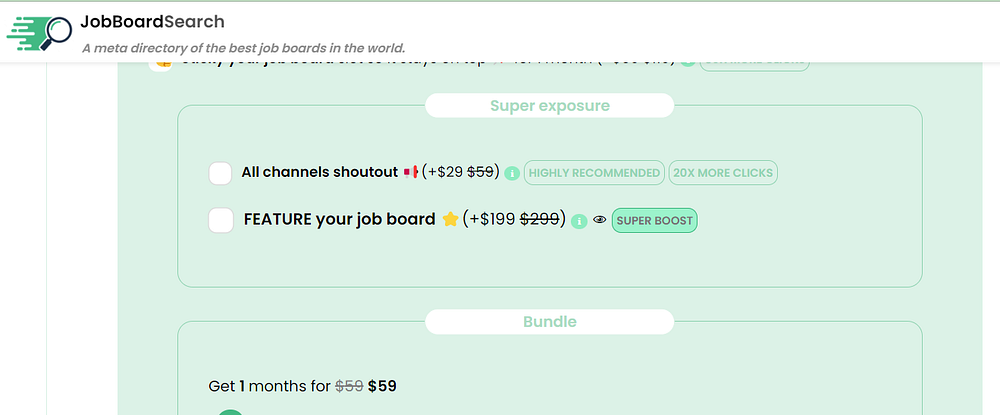
Task: Click the Get 1 months price text
Action: point(303,386)
